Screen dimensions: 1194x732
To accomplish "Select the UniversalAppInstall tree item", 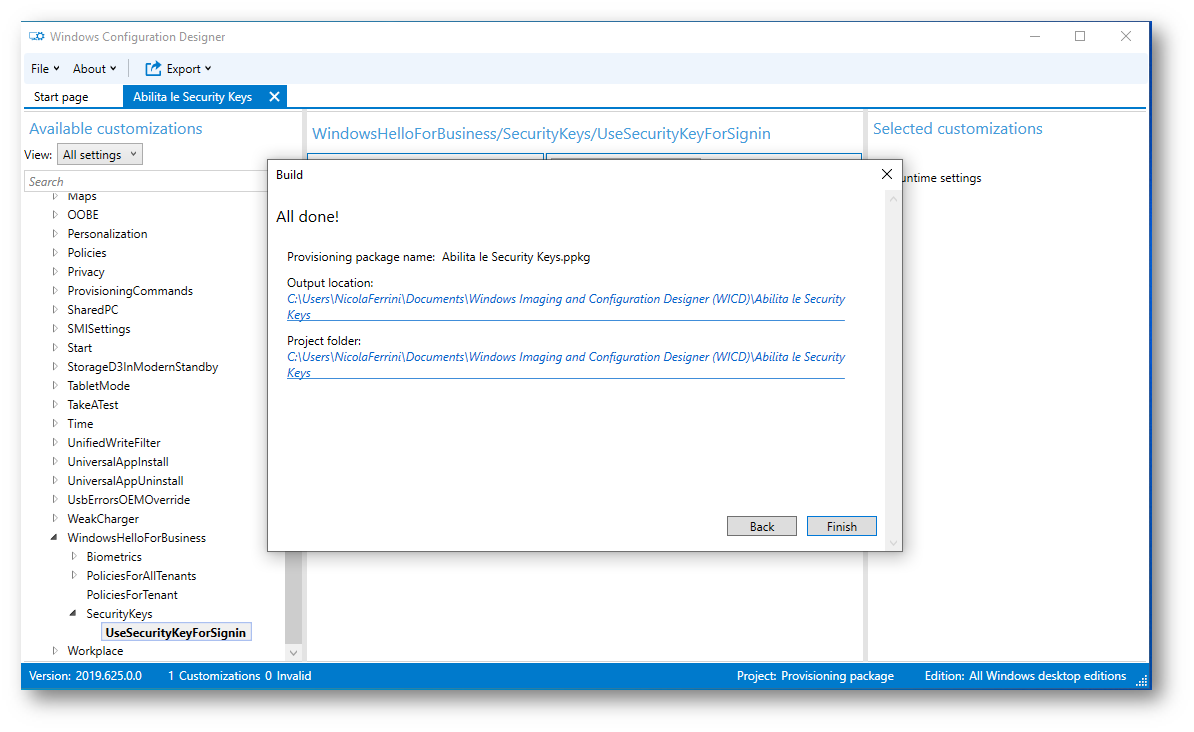I will pos(118,462).
